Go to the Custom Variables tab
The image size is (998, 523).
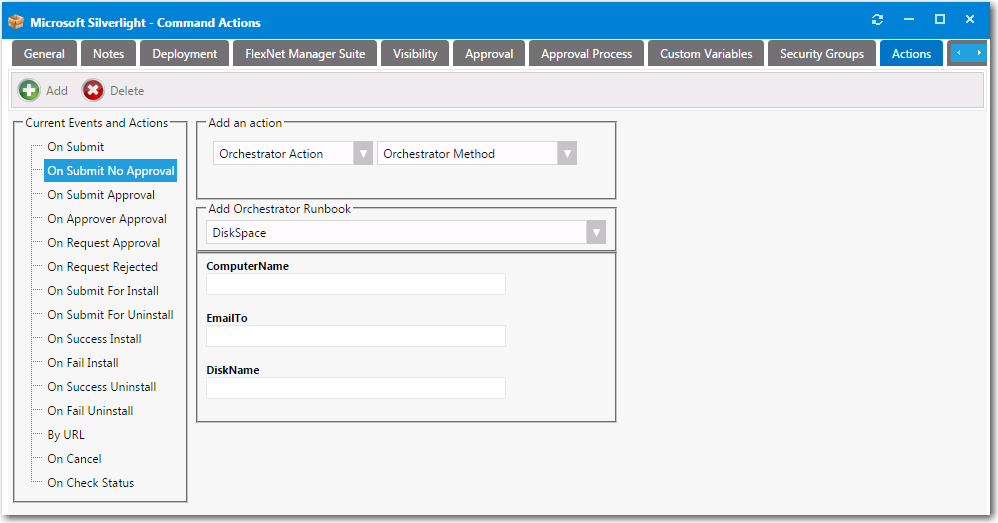pos(706,54)
